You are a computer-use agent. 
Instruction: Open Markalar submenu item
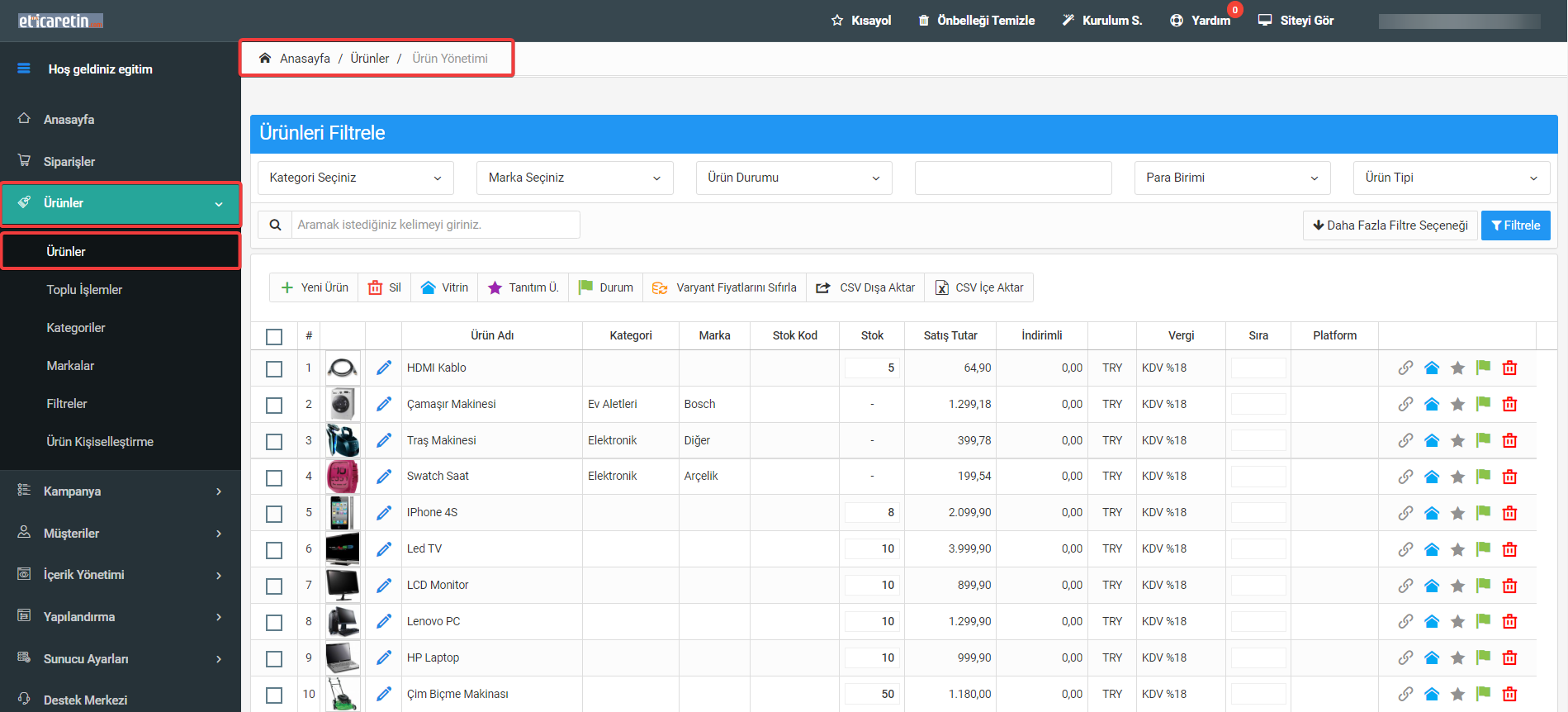click(x=70, y=365)
